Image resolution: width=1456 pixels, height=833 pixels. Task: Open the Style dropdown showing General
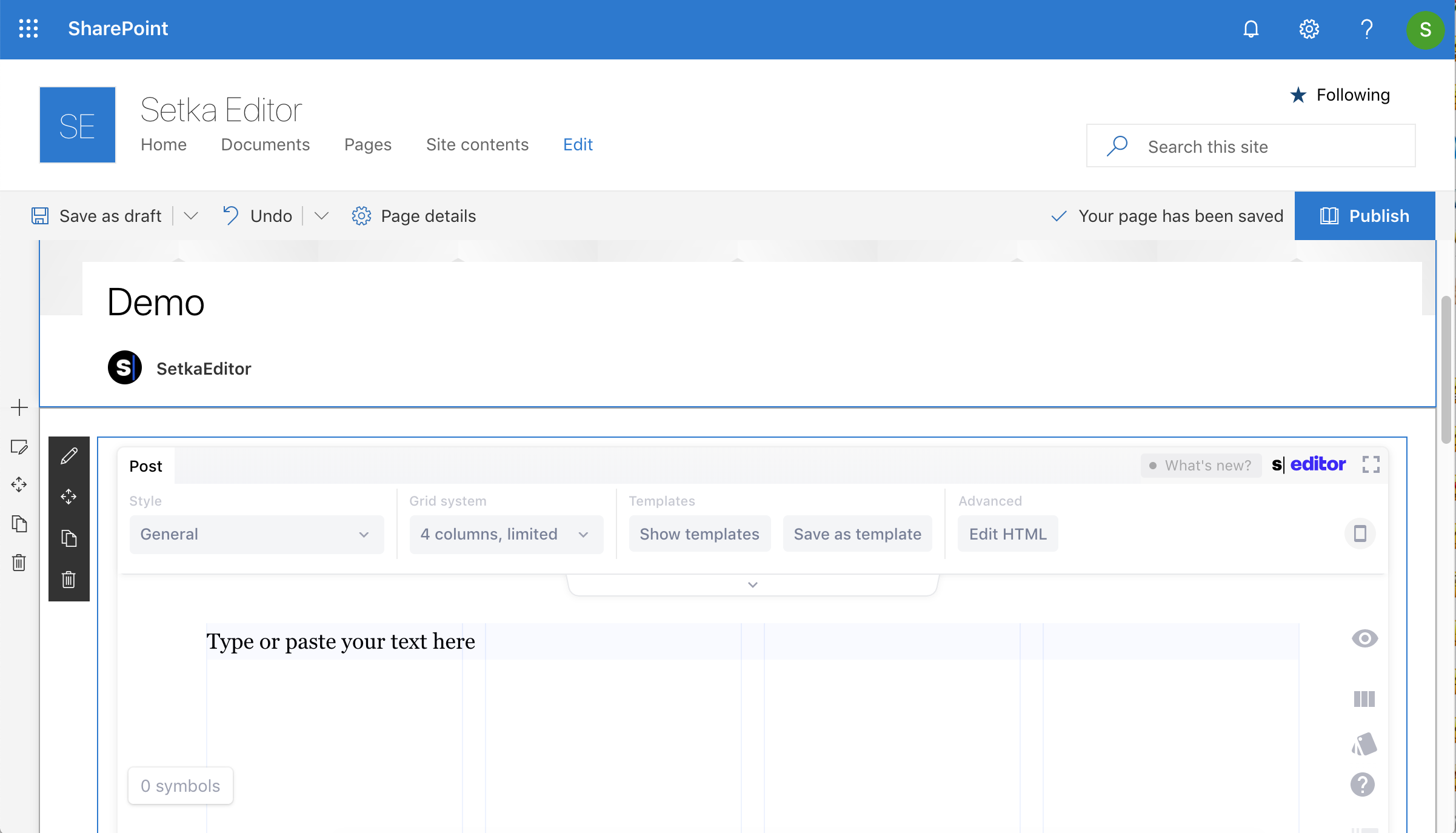coord(256,535)
